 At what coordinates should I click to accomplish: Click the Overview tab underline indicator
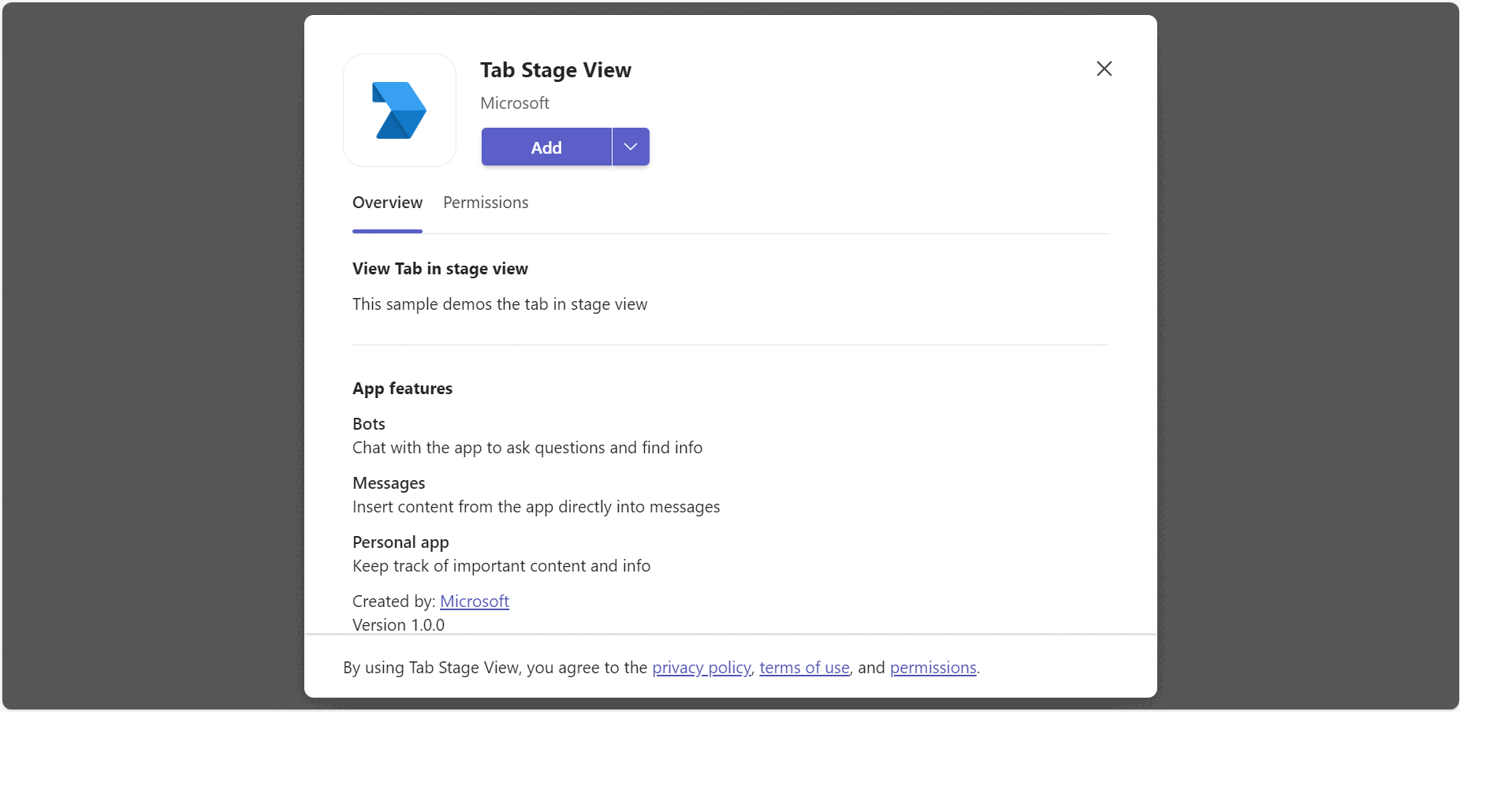tap(387, 230)
